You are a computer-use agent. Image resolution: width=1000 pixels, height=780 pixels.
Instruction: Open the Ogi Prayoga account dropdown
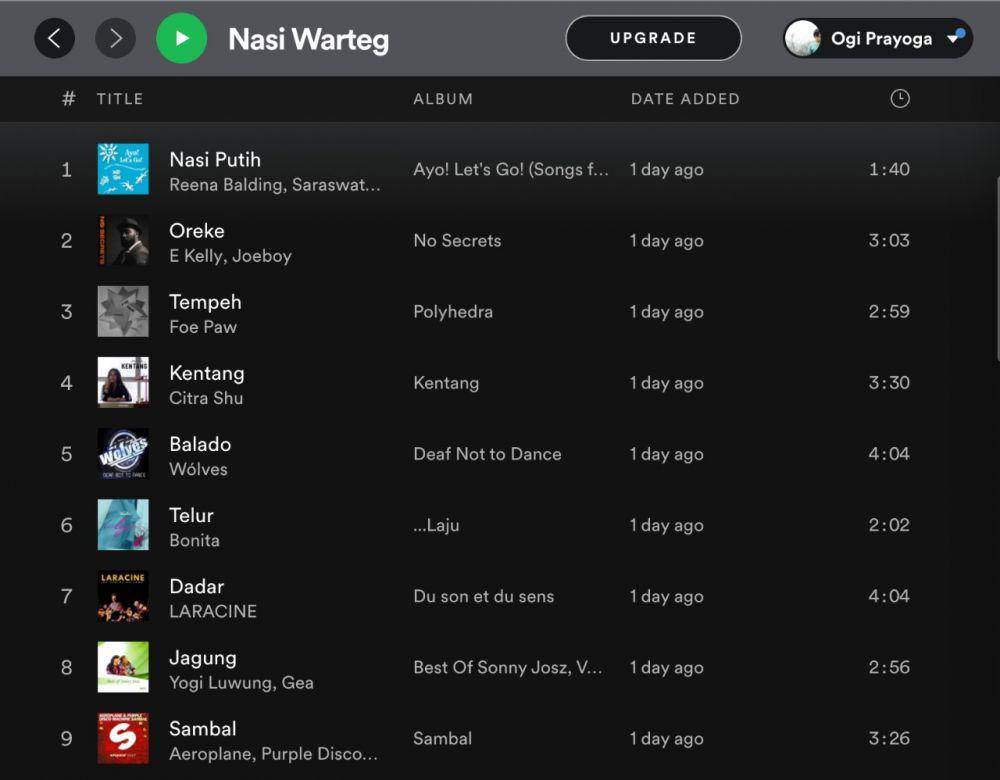878,38
